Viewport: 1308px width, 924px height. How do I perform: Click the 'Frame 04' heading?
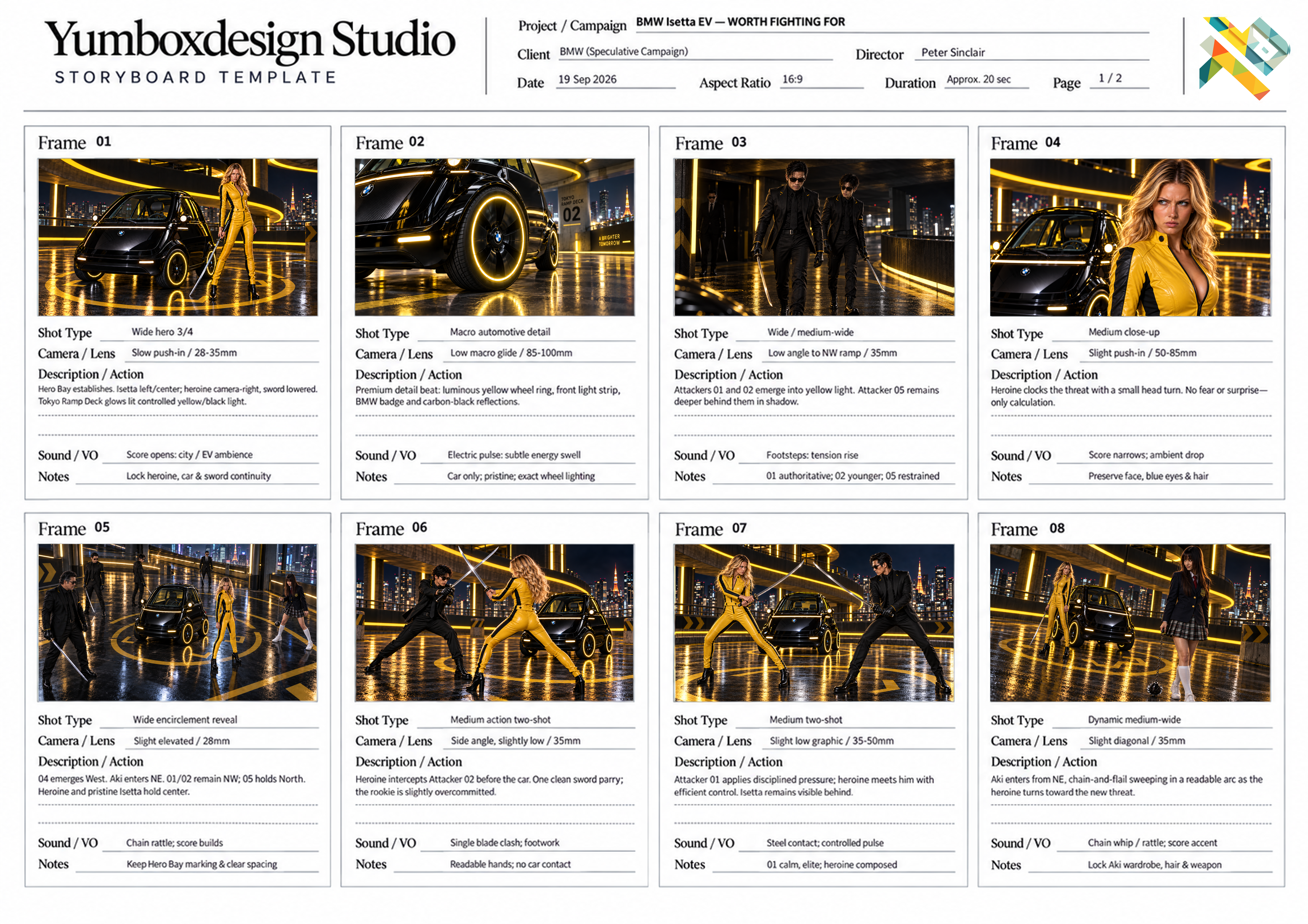(1026, 143)
